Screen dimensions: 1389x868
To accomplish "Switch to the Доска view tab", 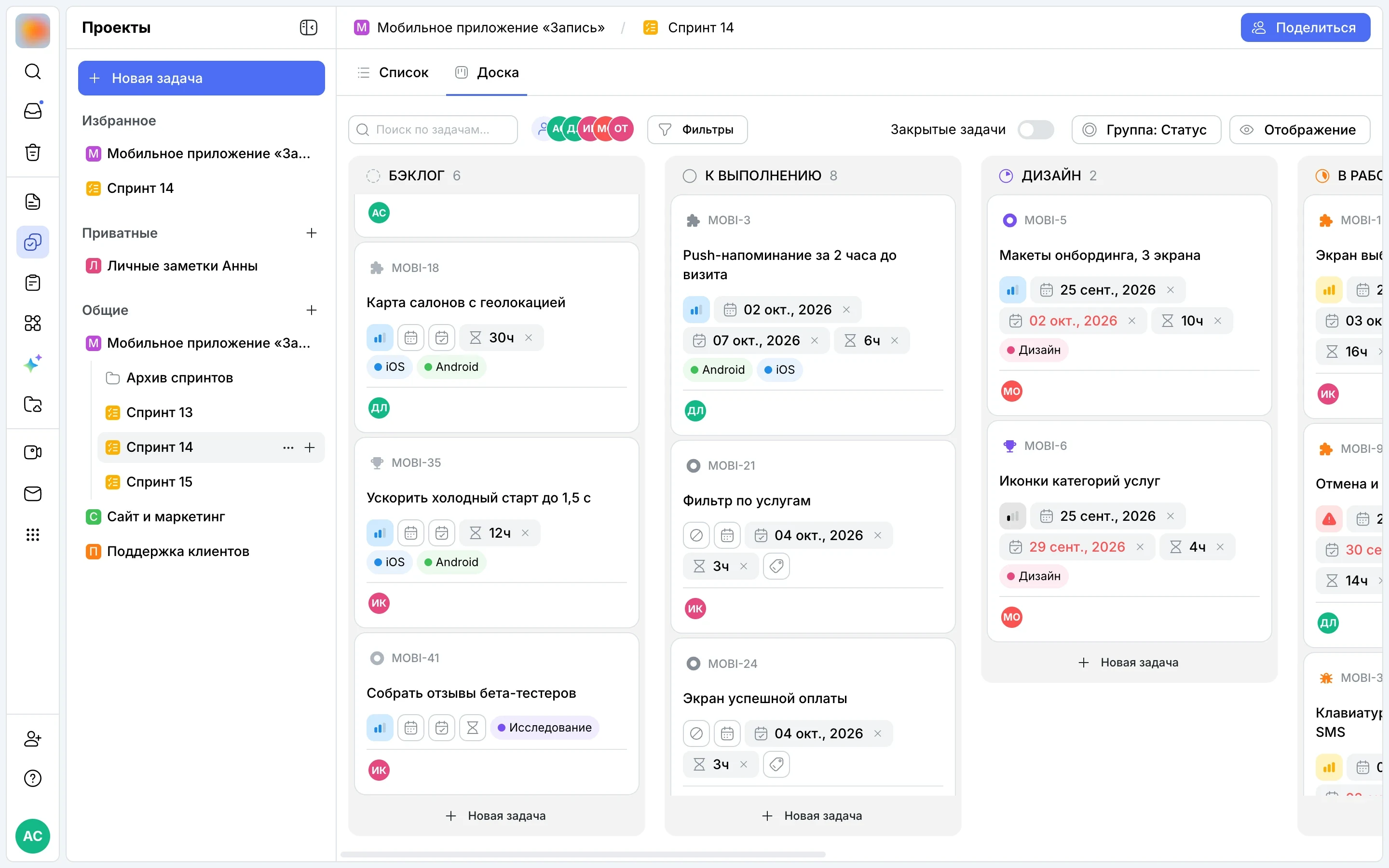I will [x=487, y=72].
